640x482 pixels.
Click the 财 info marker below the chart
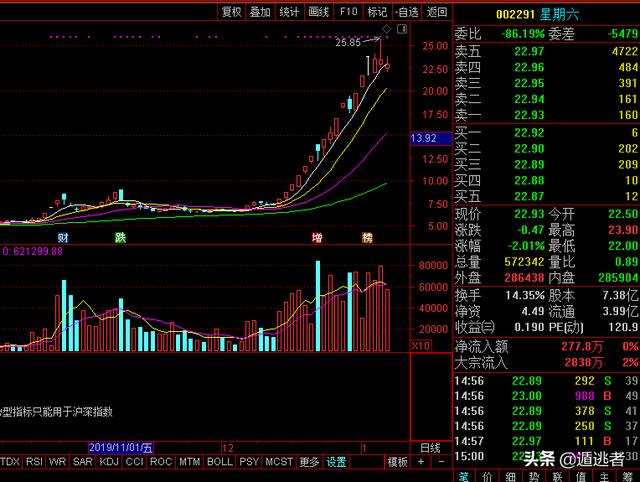click(63, 238)
